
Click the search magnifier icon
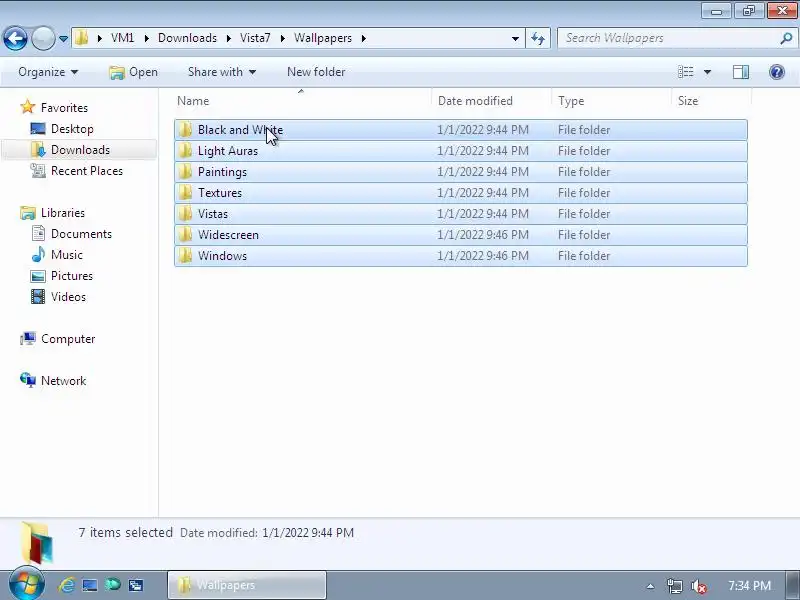(786, 38)
